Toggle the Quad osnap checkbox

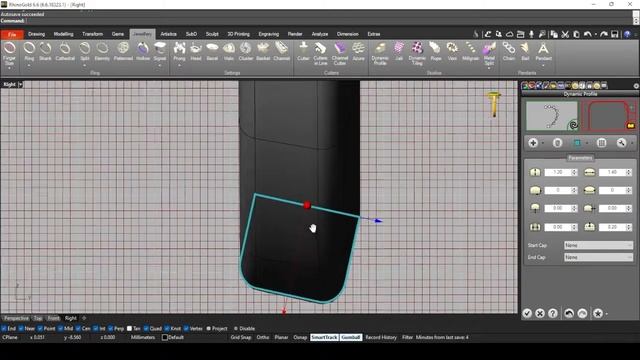point(146,328)
